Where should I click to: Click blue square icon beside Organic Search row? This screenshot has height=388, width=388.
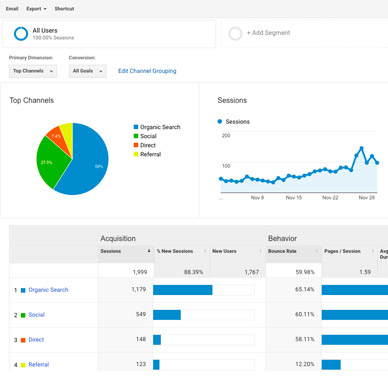coord(23,290)
